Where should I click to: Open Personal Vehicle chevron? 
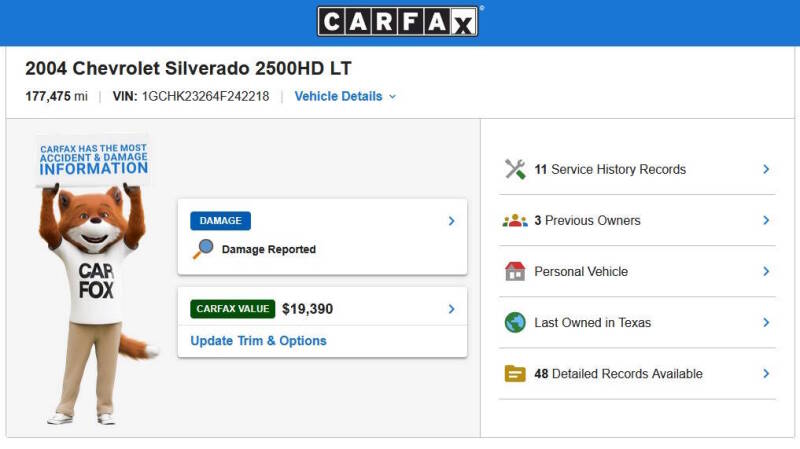click(x=766, y=271)
